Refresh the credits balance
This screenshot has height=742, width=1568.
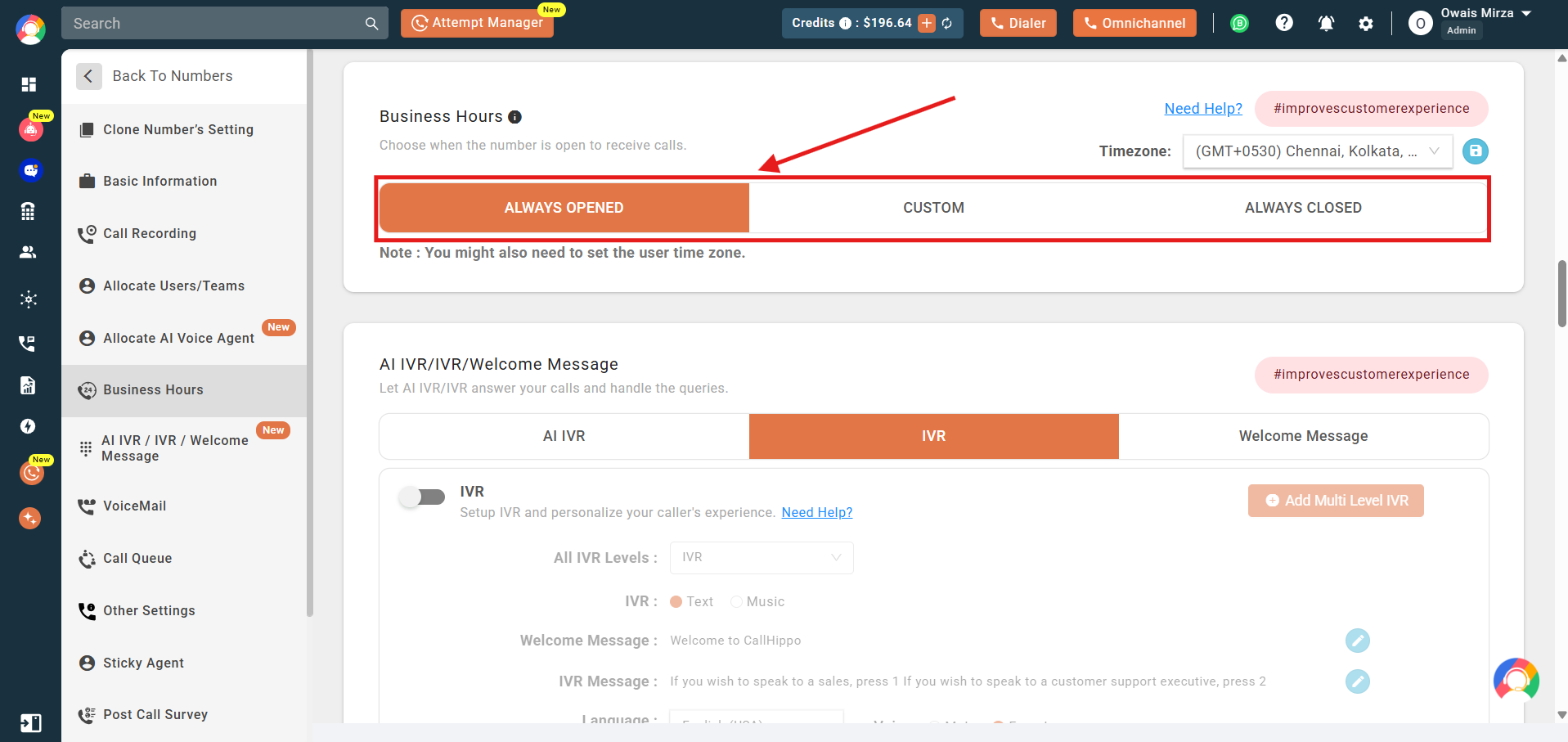947,23
